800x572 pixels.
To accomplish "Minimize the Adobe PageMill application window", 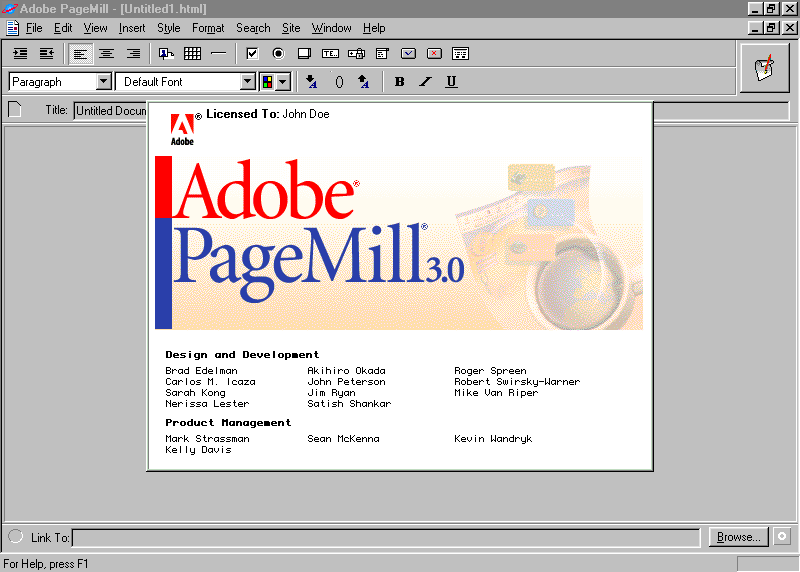I will 756,8.
